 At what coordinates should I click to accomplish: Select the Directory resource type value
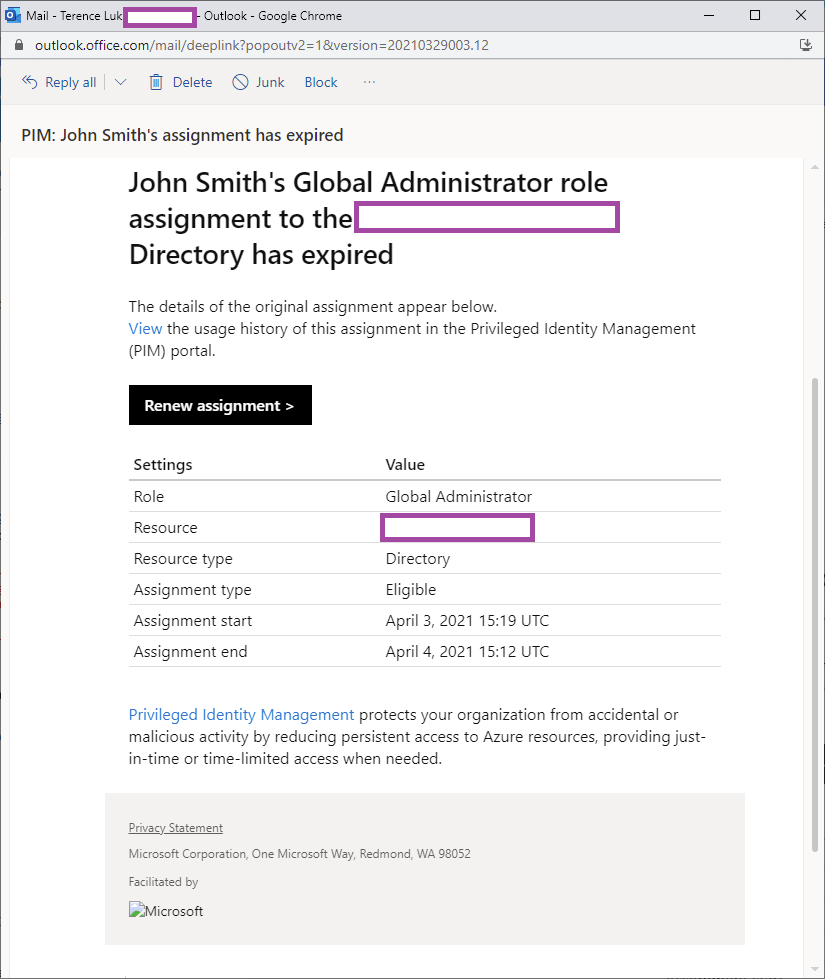418,559
